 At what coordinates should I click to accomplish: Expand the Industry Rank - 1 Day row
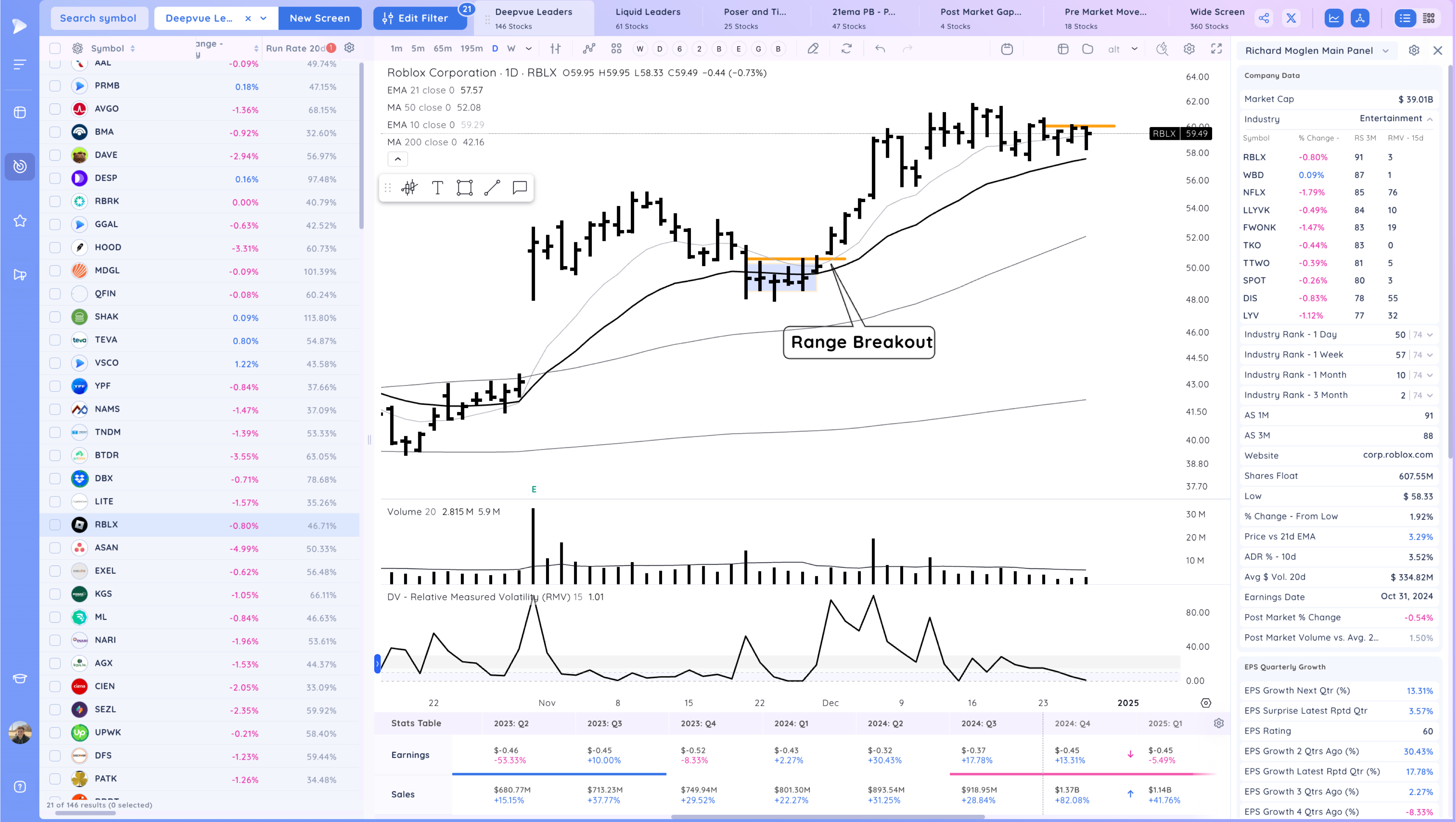pos(1430,335)
